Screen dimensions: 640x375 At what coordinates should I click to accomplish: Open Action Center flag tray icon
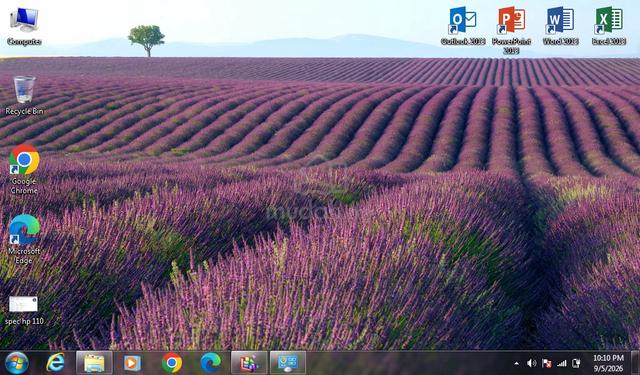pos(547,363)
